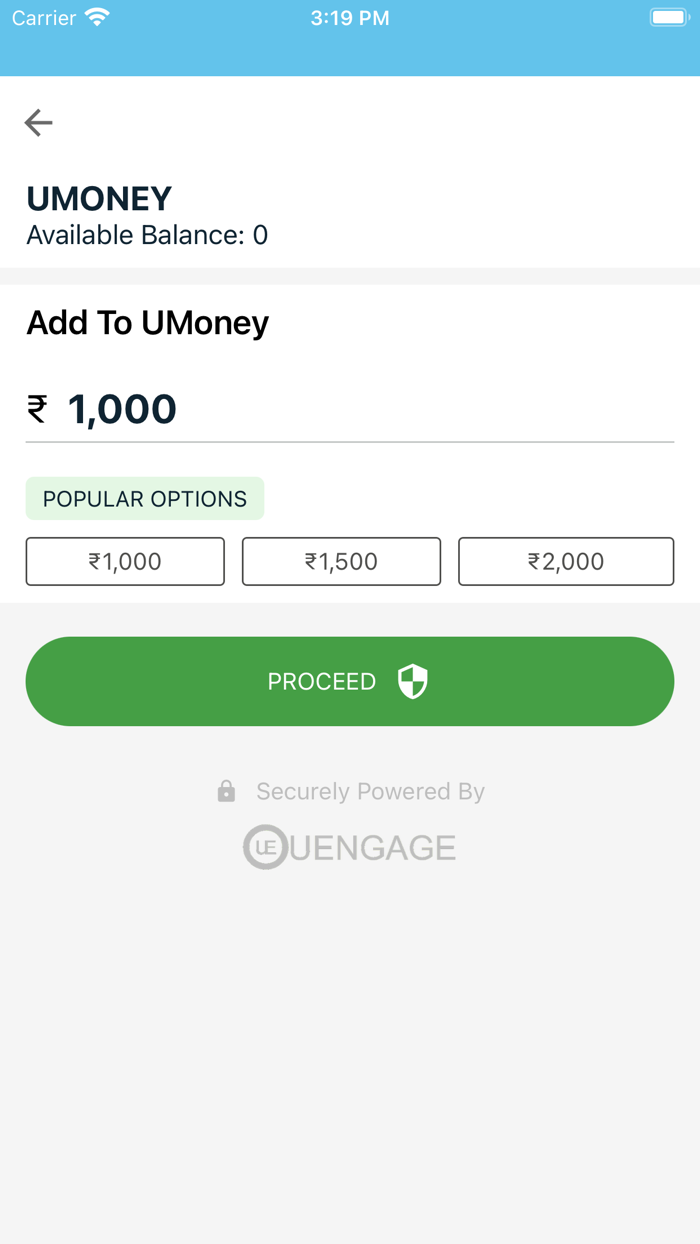The image size is (700, 1244).
Task: Click the back arrow to return
Action: 38,122
